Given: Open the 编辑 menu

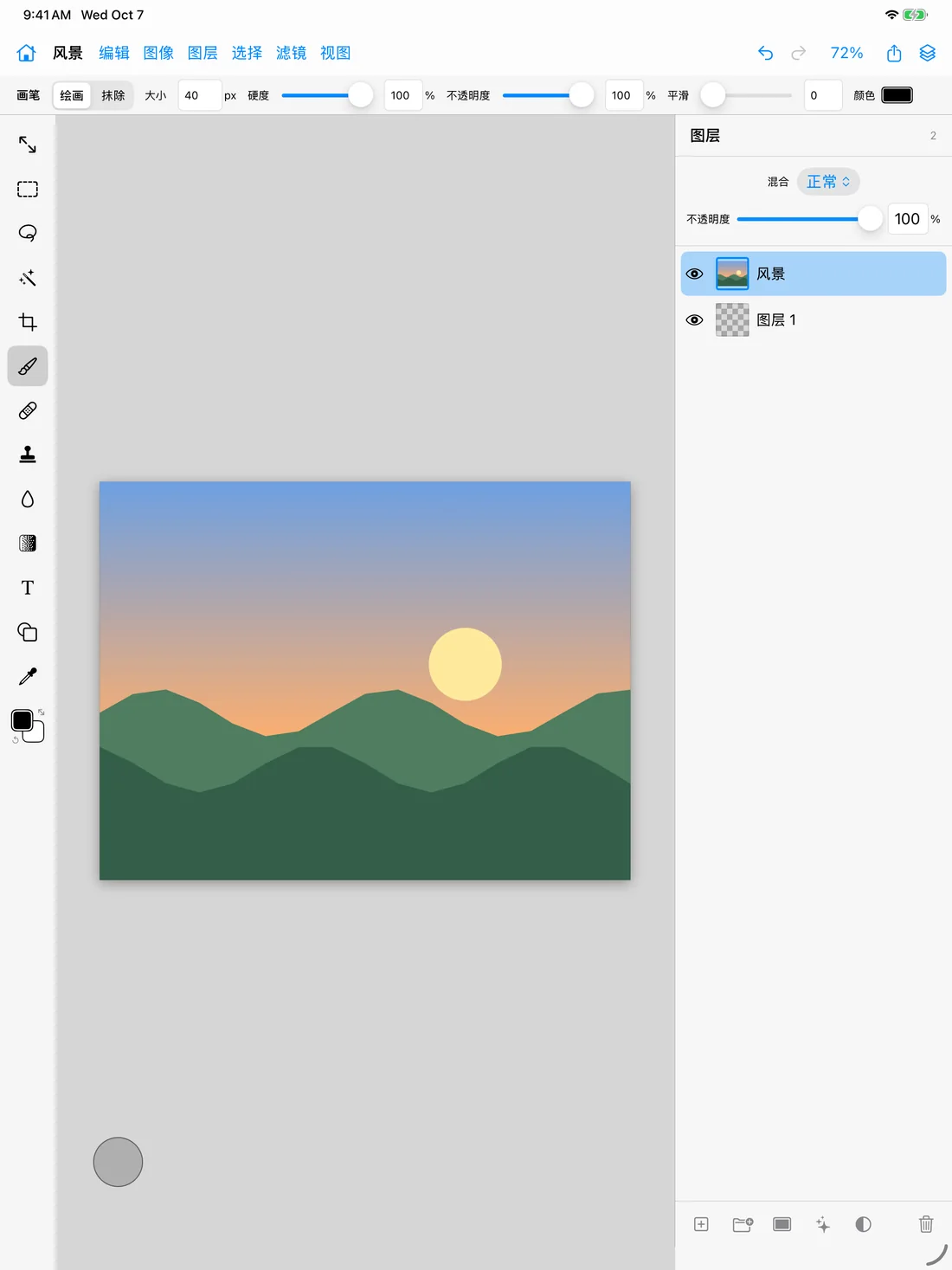Looking at the screenshot, I should 114,53.
